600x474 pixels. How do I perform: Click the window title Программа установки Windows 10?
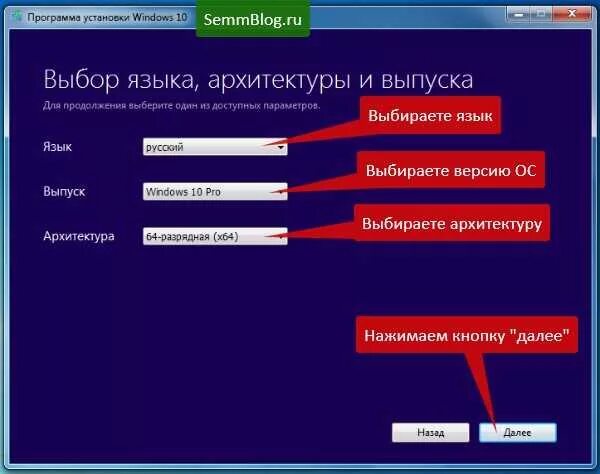click(x=107, y=18)
